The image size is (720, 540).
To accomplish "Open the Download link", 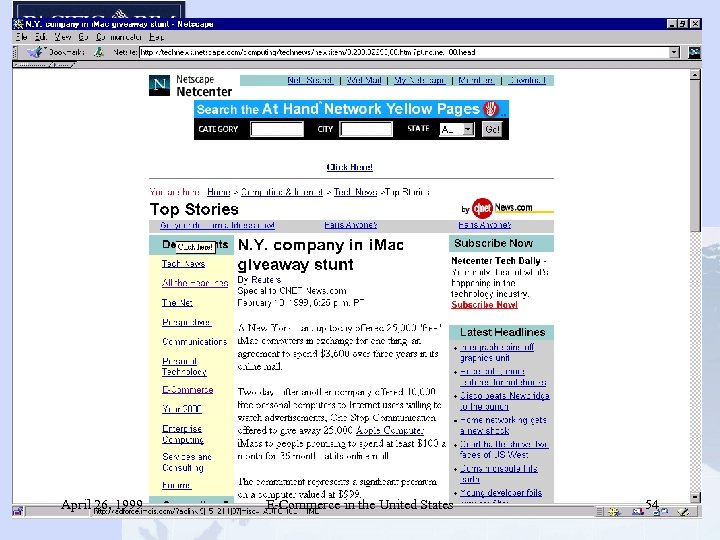I will point(527,80).
